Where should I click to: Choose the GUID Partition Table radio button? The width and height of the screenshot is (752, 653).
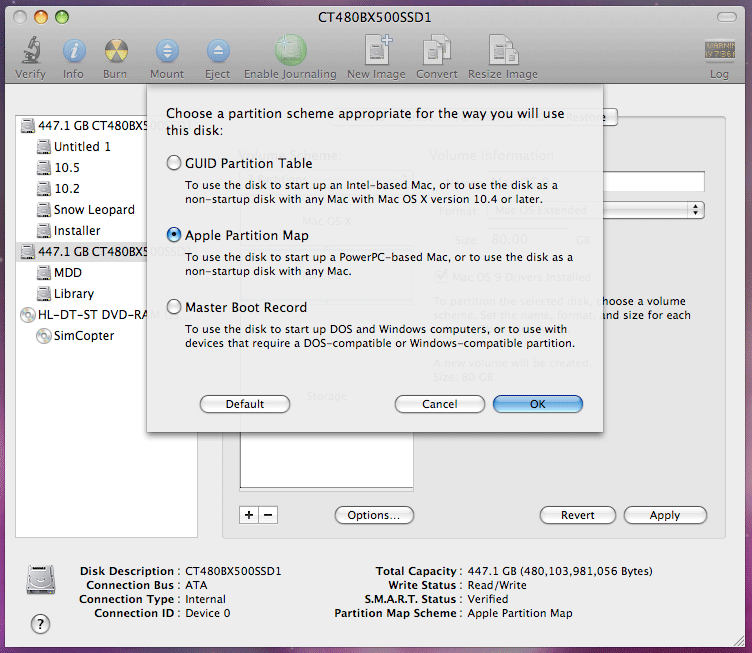tap(174, 163)
